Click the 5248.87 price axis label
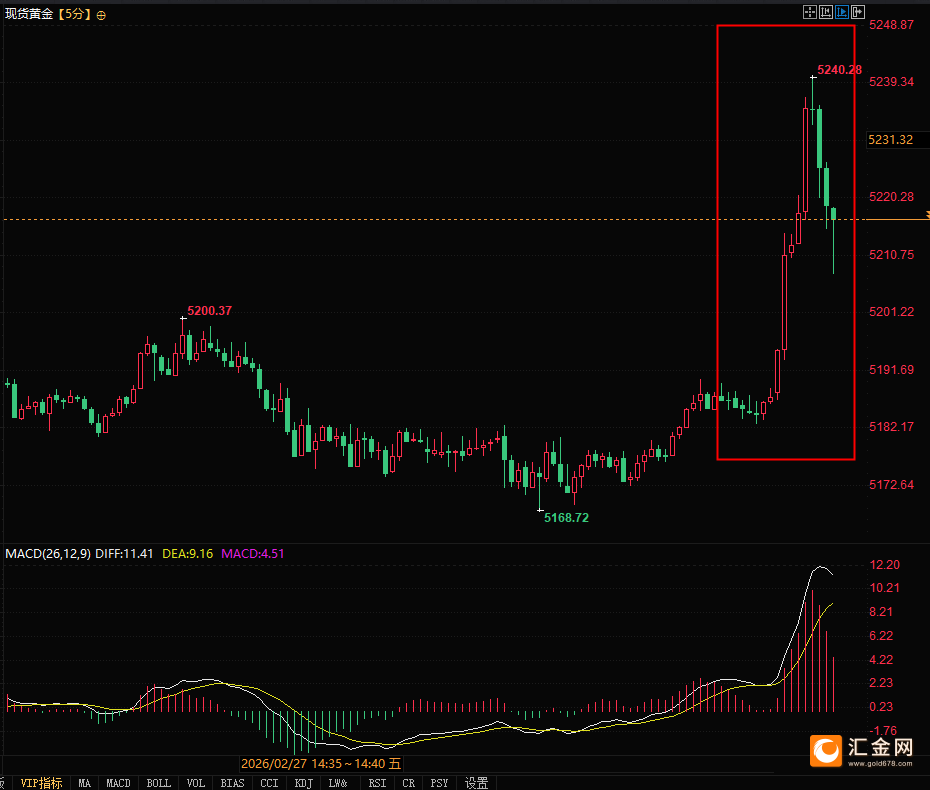Image resolution: width=930 pixels, height=790 pixels. click(891, 25)
